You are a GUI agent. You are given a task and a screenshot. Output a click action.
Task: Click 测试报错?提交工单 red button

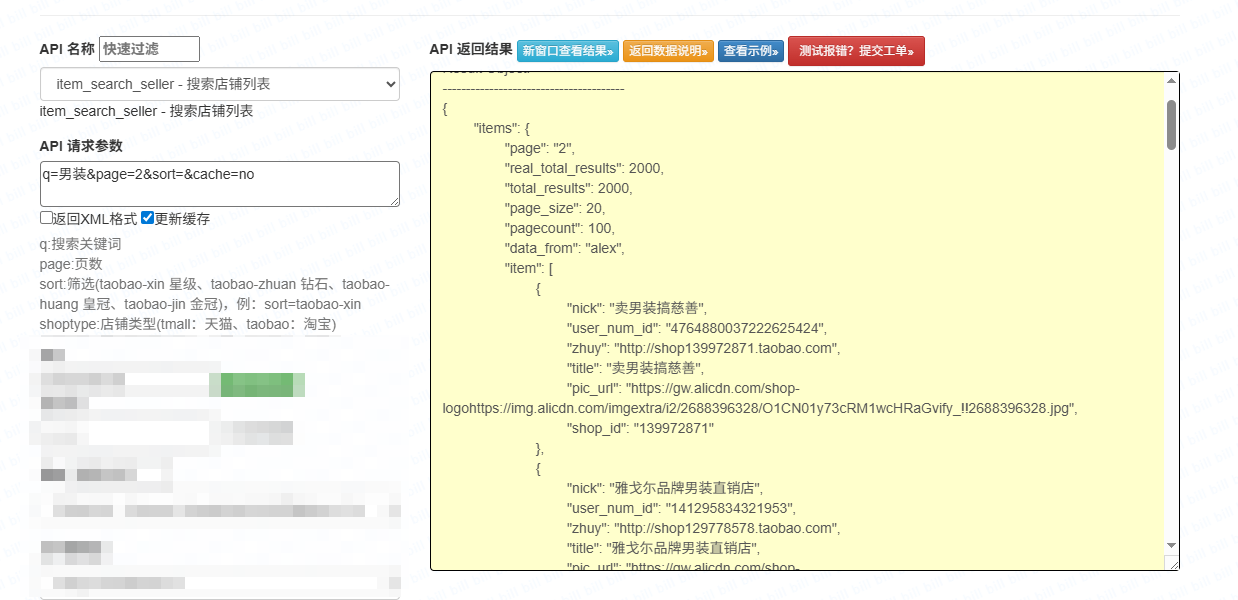click(x=856, y=51)
